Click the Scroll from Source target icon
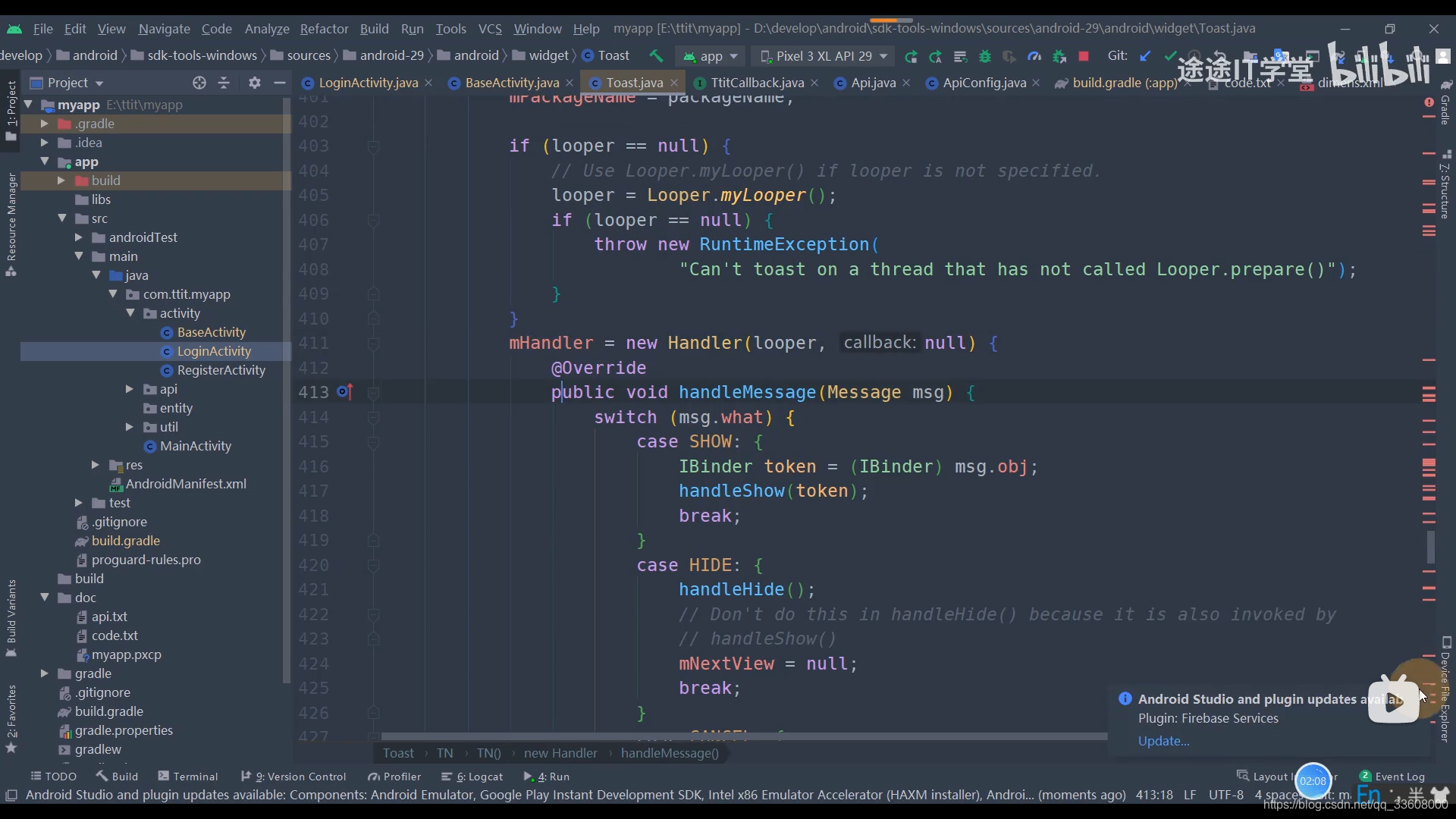The image size is (1456, 819). pos(199,83)
